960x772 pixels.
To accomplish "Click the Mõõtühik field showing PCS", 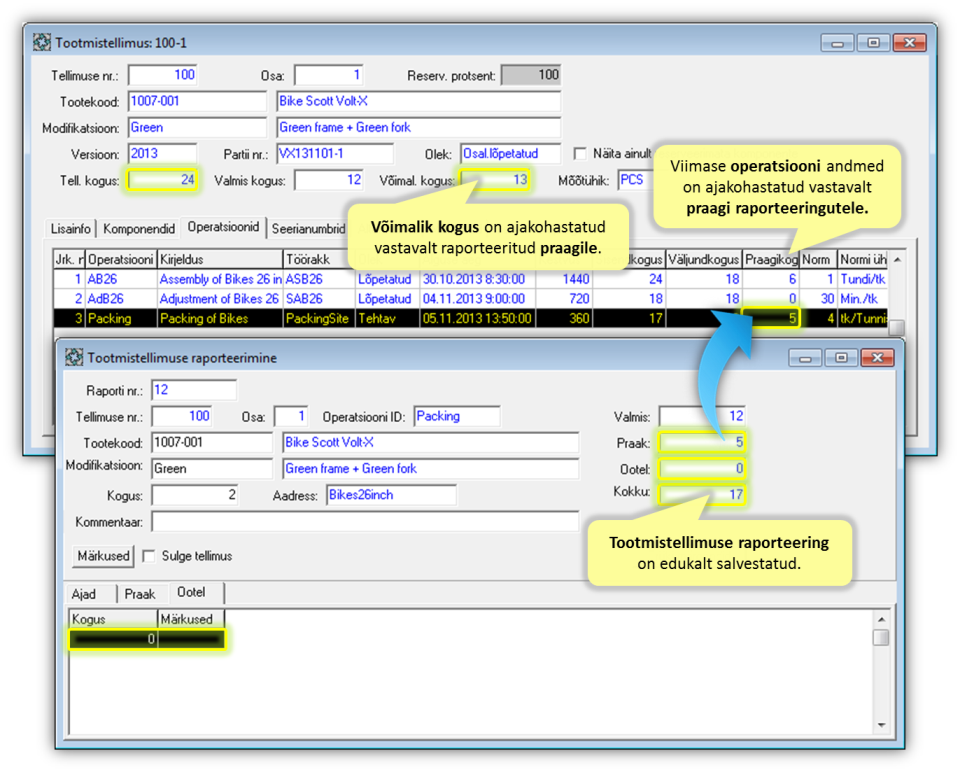I will (x=635, y=180).
